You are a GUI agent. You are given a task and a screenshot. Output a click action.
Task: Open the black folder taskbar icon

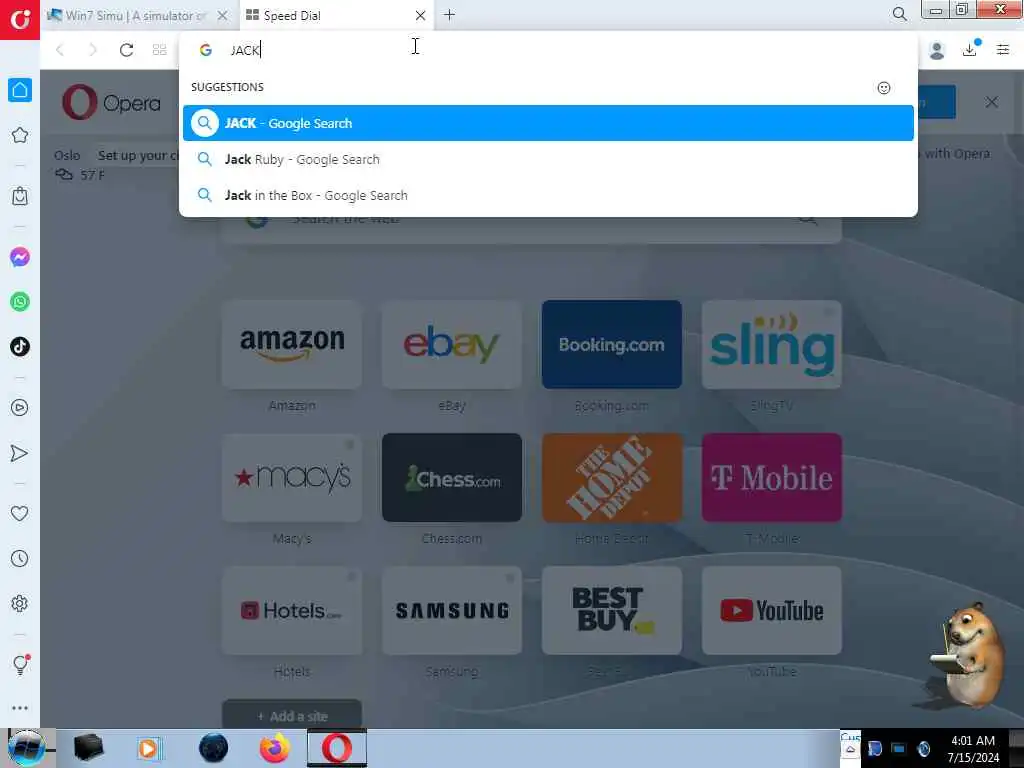click(x=89, y=748)
